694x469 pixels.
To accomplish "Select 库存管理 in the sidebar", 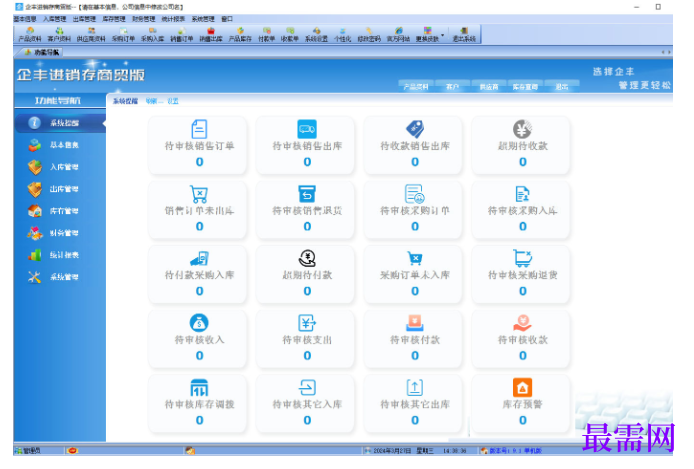I will click(x=60, y=211).
